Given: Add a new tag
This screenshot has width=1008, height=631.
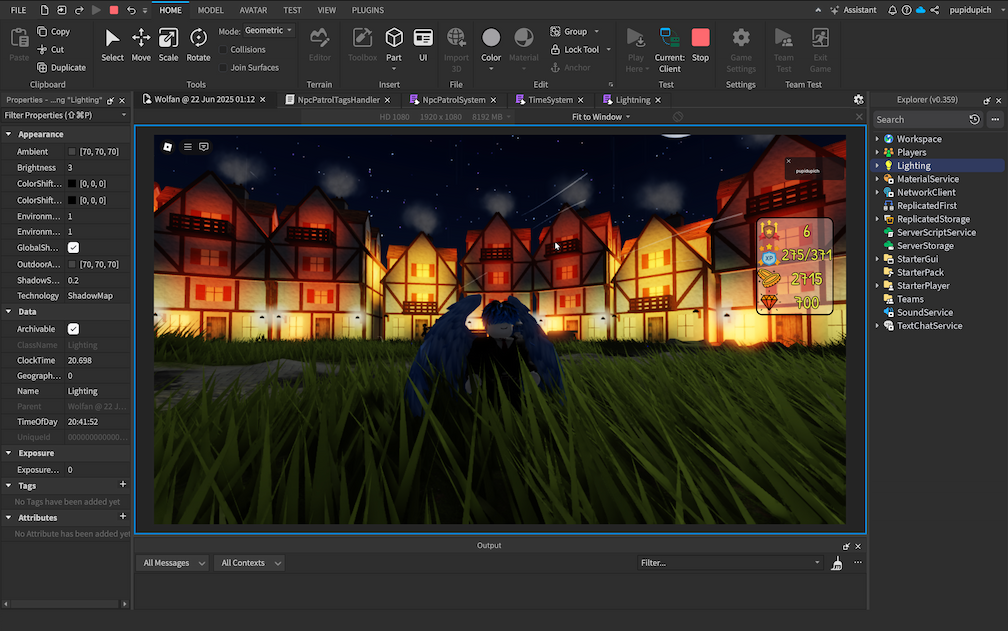Looking at the screenshot, I should tap(123, 484).
